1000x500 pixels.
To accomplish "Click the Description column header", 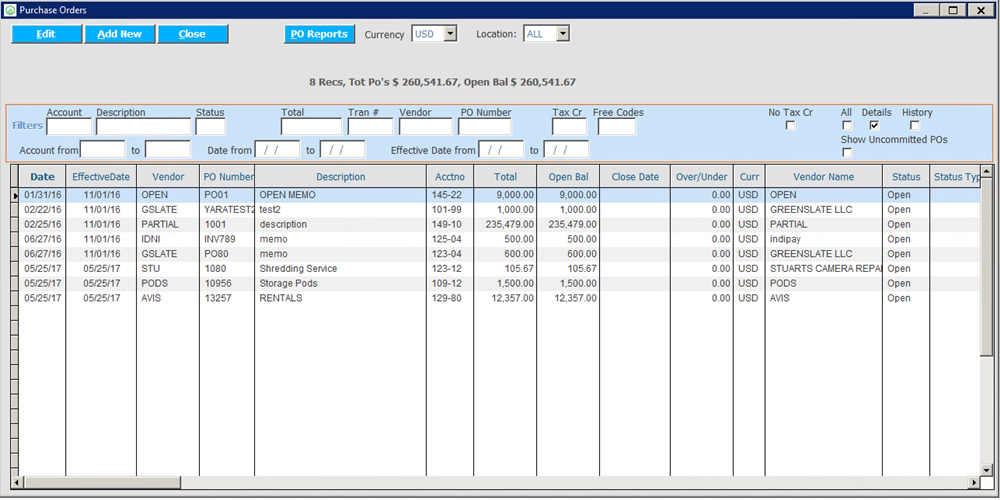I will click(341, 177).
